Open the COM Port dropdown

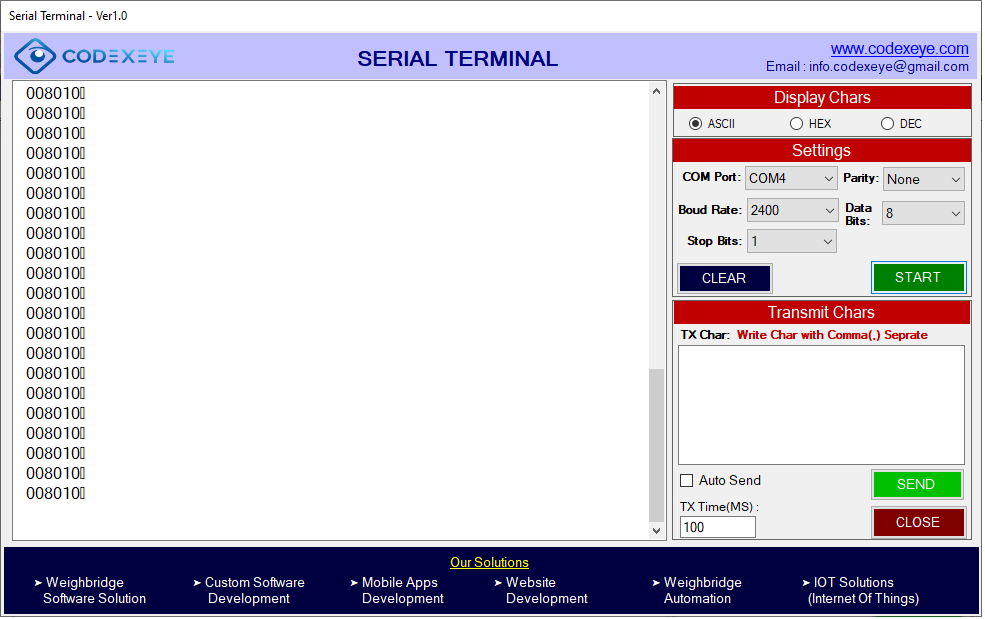coord(791,179)
